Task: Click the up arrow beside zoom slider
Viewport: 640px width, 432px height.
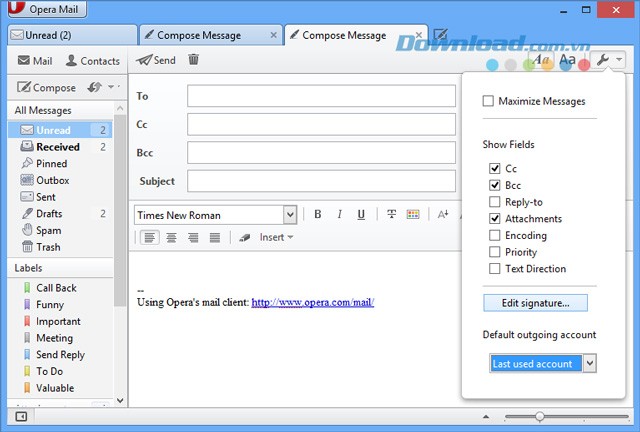Action: pos(486,416)
